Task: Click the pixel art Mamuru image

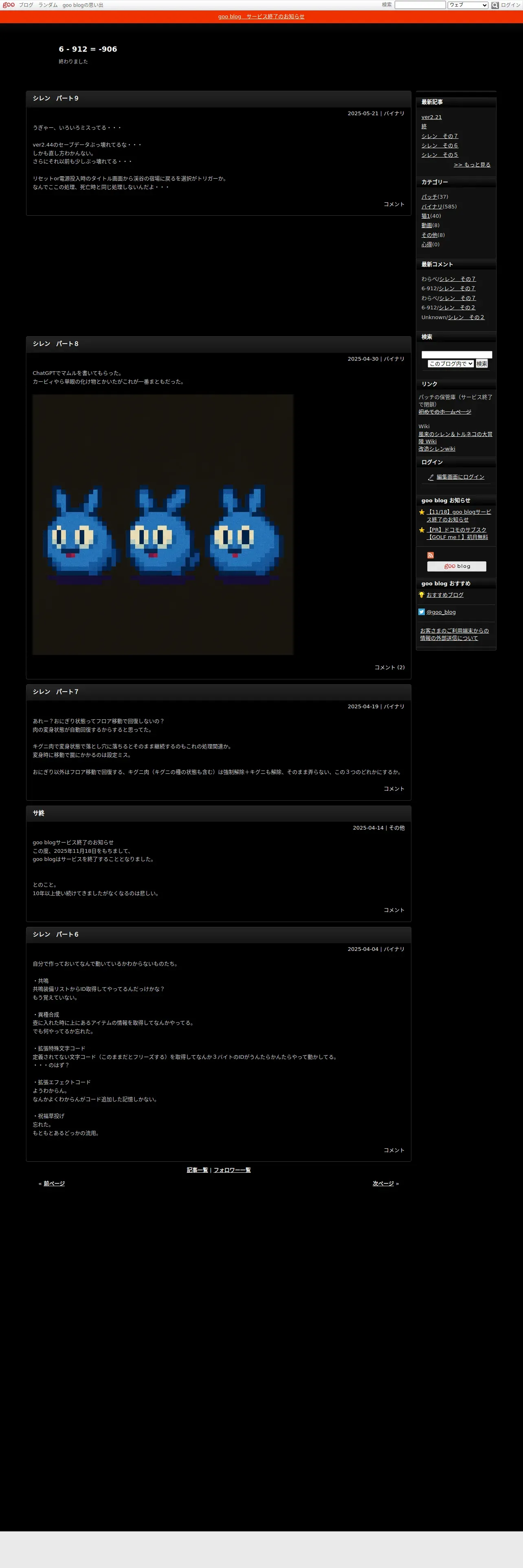Action: coord(163,525)
